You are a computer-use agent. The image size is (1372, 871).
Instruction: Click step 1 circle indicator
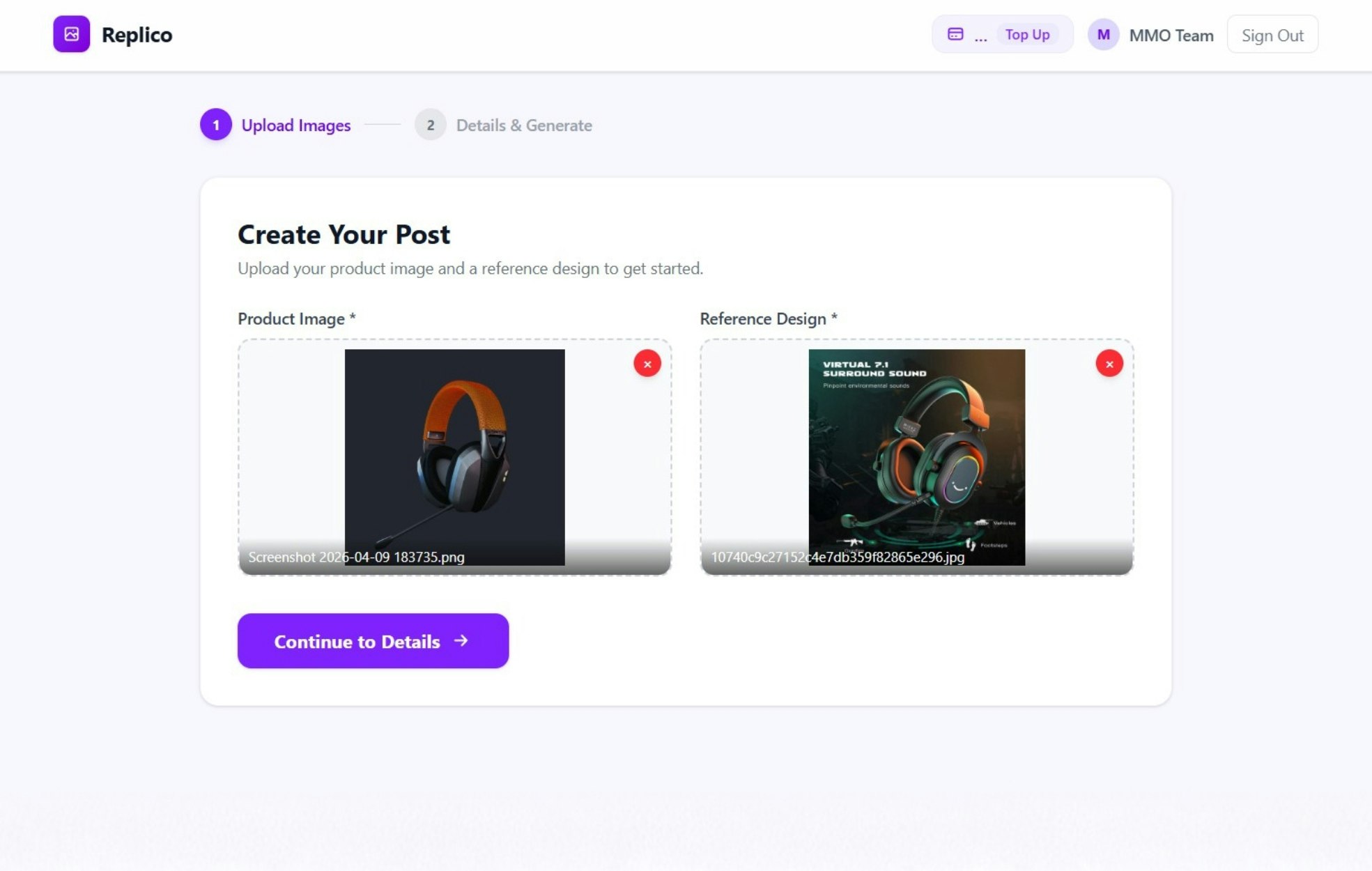(x=216, y=125)
